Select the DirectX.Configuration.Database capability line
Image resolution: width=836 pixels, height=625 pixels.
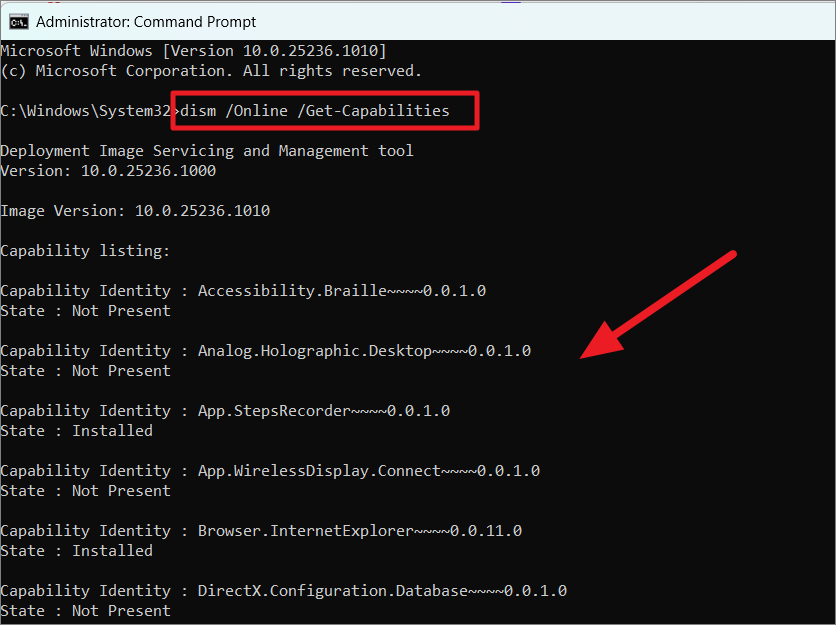(283, 591)
